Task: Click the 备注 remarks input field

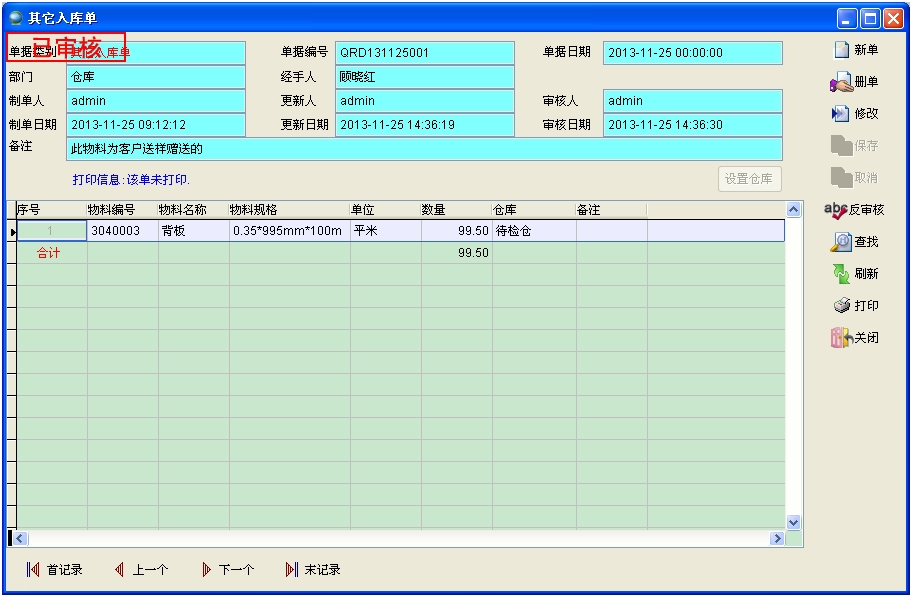Action: [424, 149]
